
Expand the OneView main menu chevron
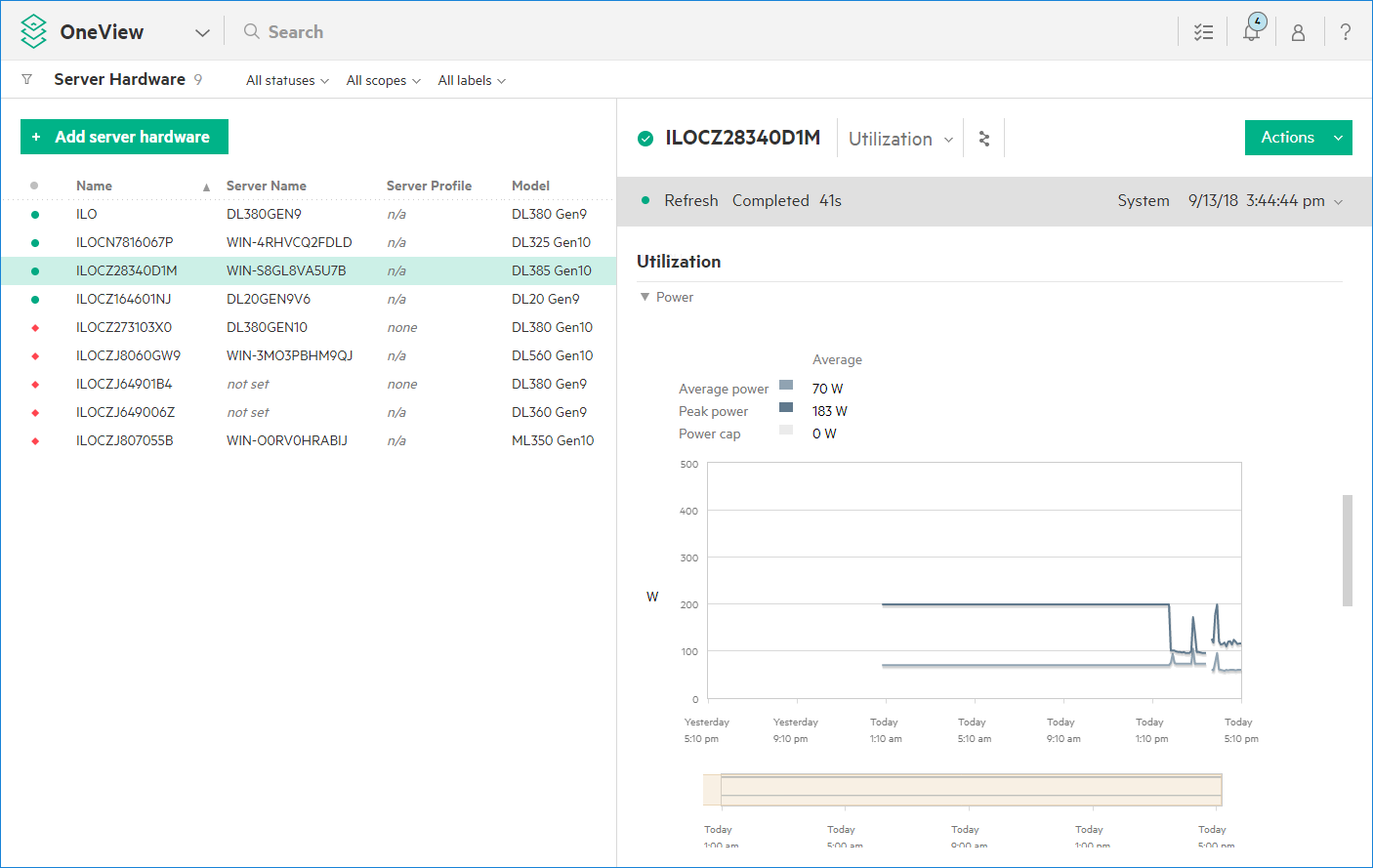coord(202,32)
